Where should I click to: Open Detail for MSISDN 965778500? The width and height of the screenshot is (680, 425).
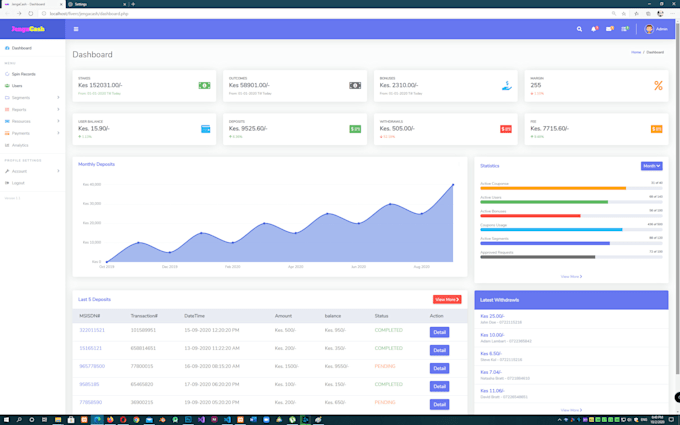[x=439, y=369]
